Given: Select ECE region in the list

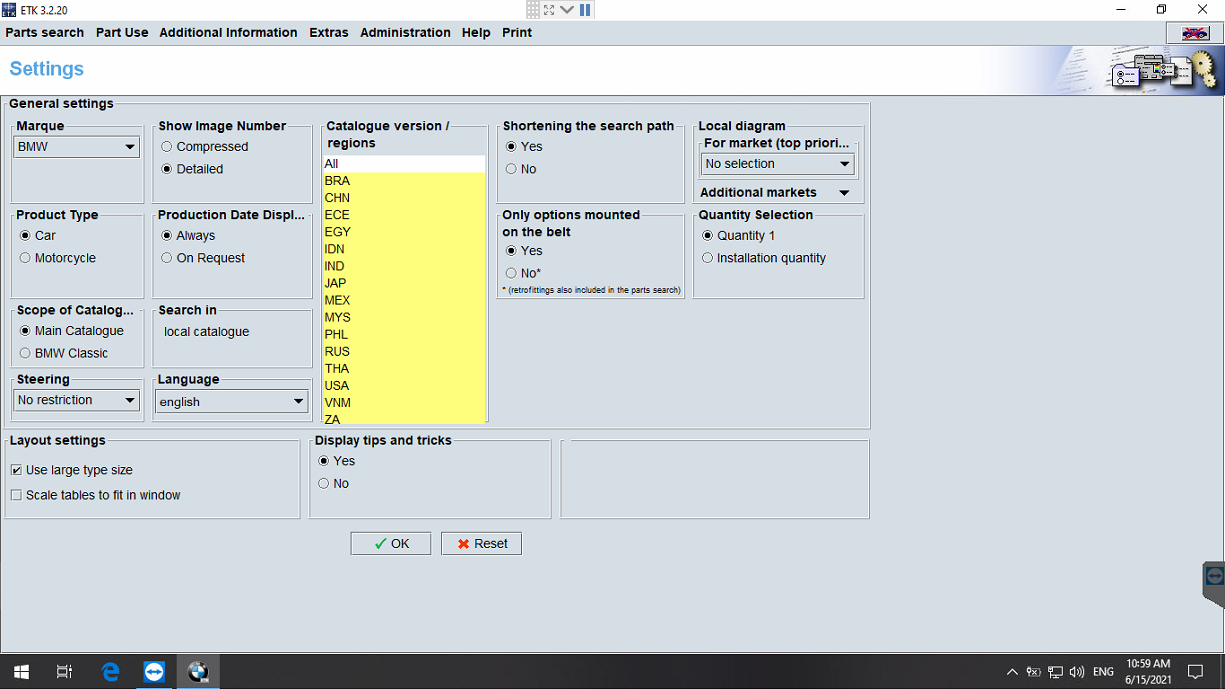Looking at the screenshot, I should tap(404, 215).
